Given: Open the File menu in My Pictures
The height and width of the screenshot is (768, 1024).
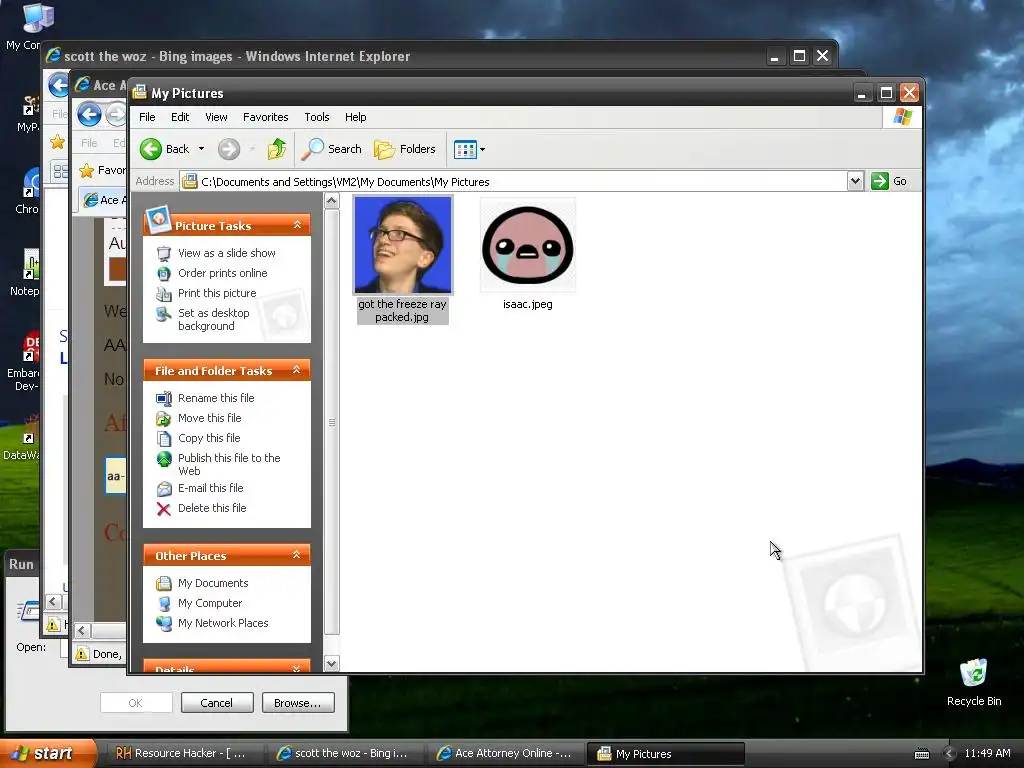Looking at the screenshot, I should (147, 117).
